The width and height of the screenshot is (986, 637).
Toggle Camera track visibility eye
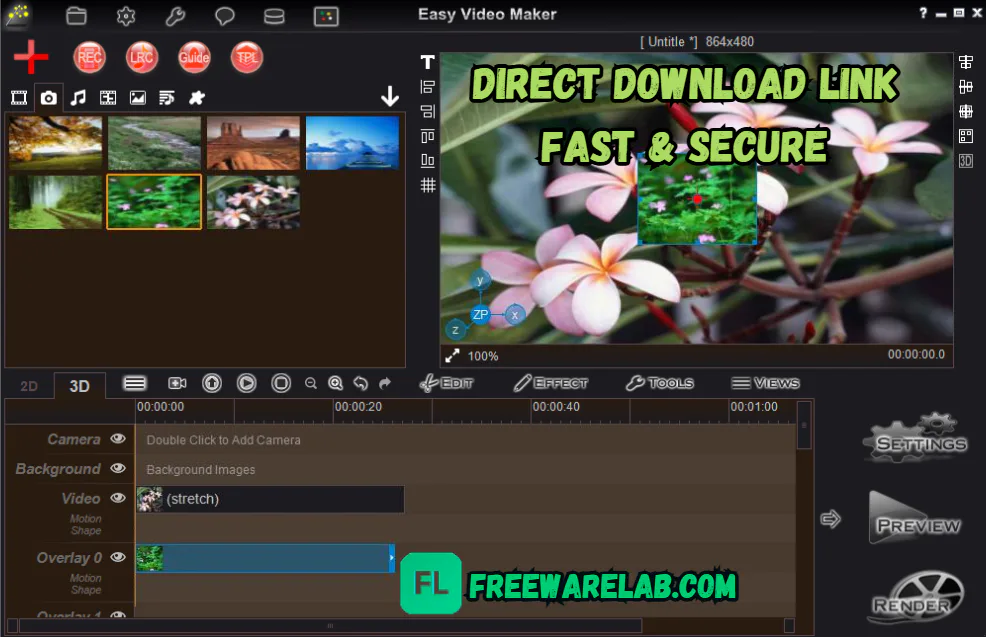[118, 438]
